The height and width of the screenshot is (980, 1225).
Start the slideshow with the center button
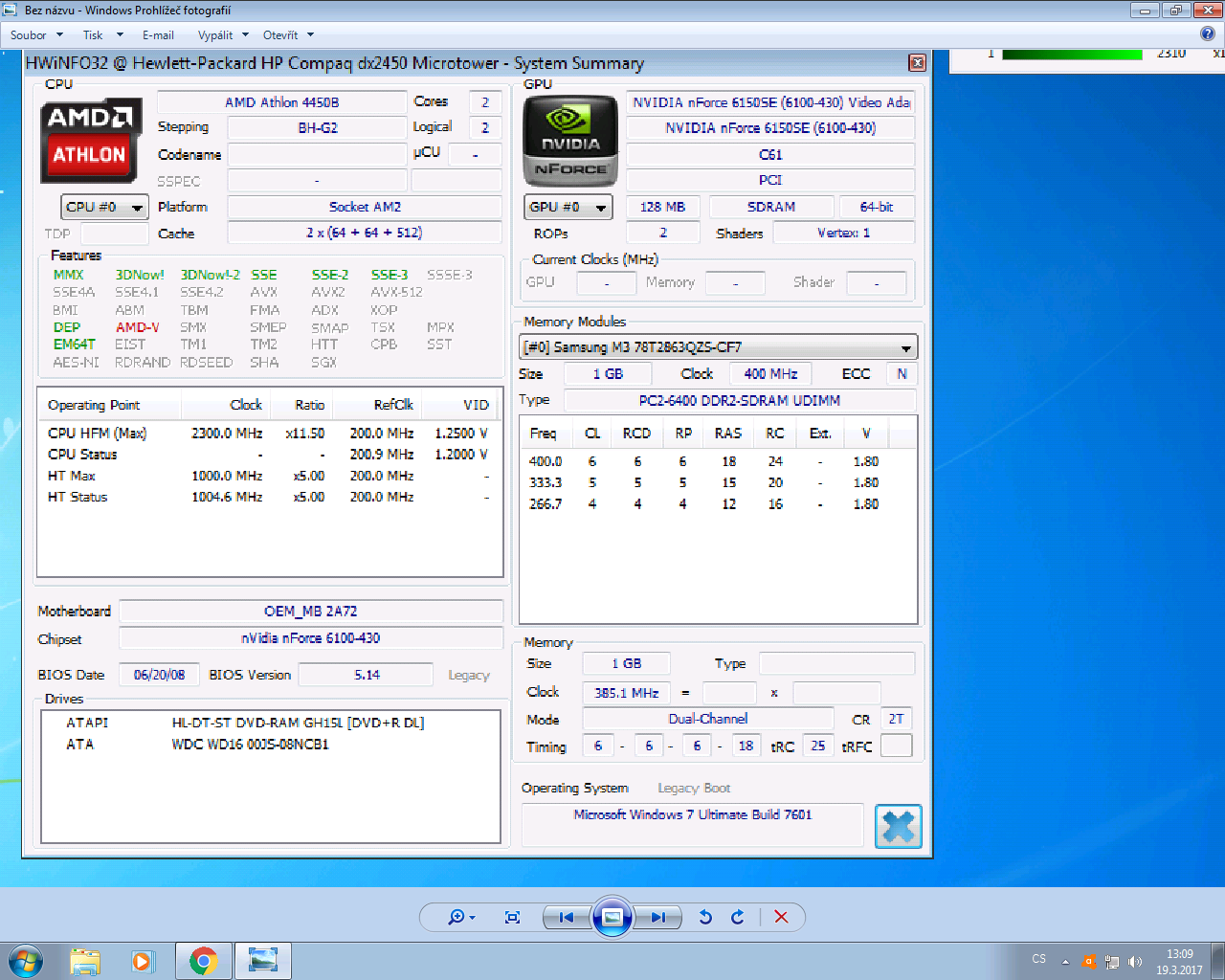(612, 917)
